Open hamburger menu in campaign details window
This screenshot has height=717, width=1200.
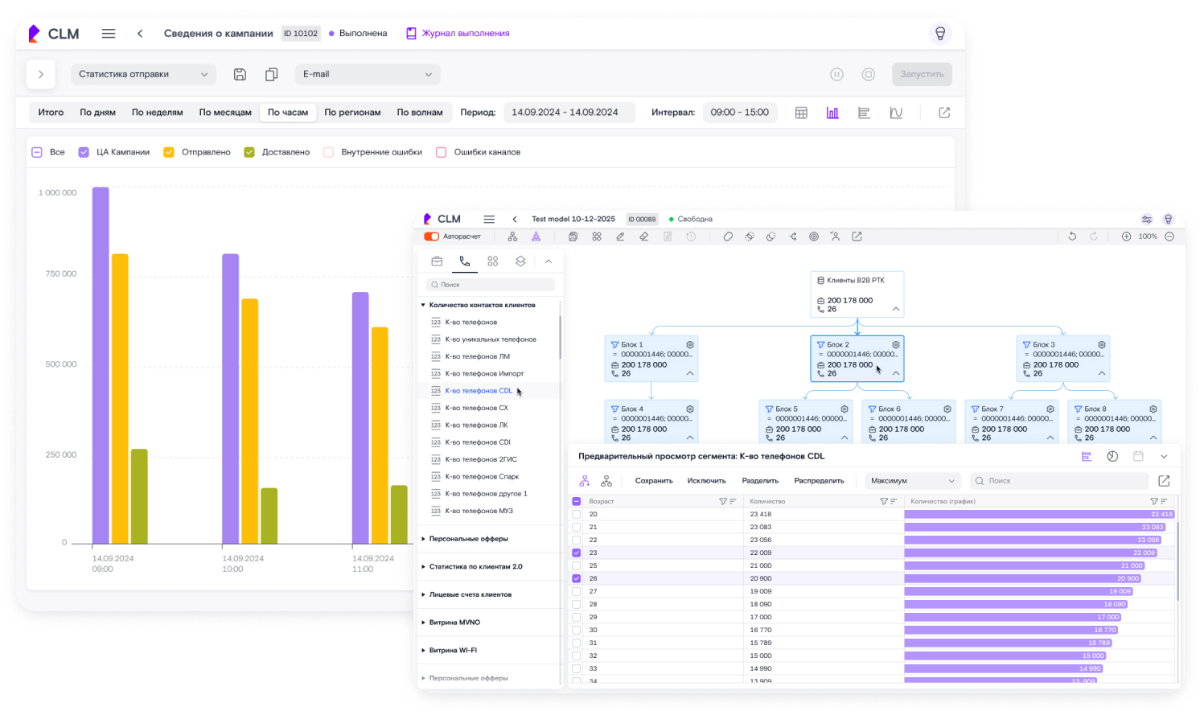click(x=108, y=33)
